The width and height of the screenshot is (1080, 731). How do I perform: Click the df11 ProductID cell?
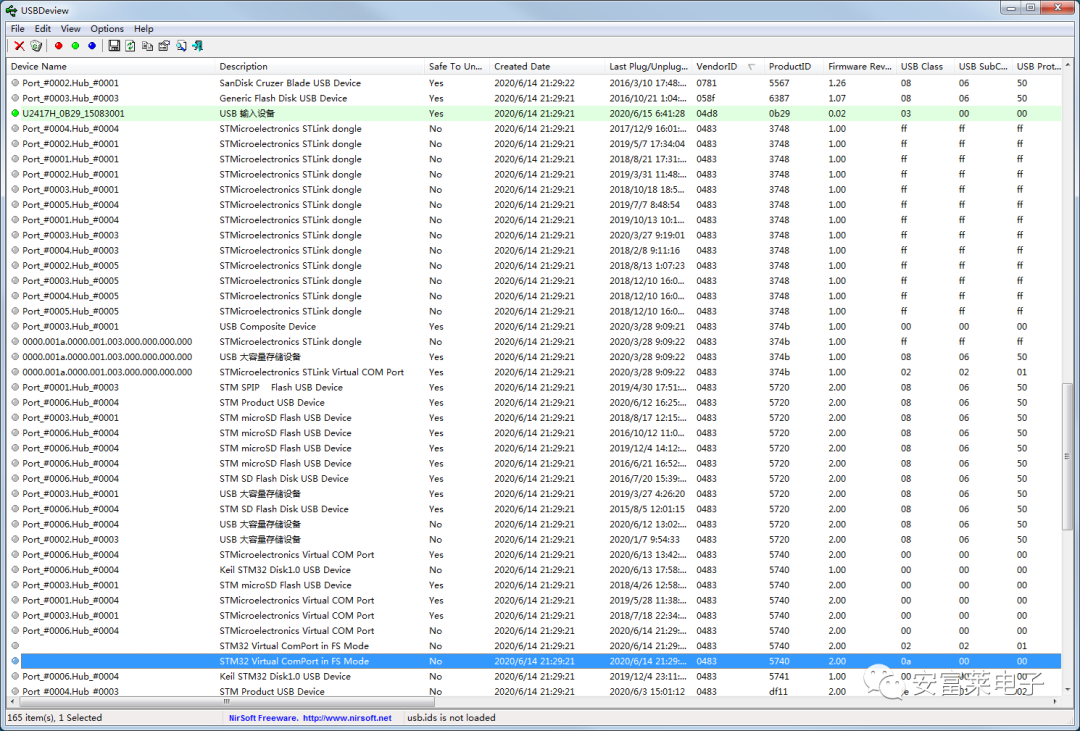[x=778, y=692]
